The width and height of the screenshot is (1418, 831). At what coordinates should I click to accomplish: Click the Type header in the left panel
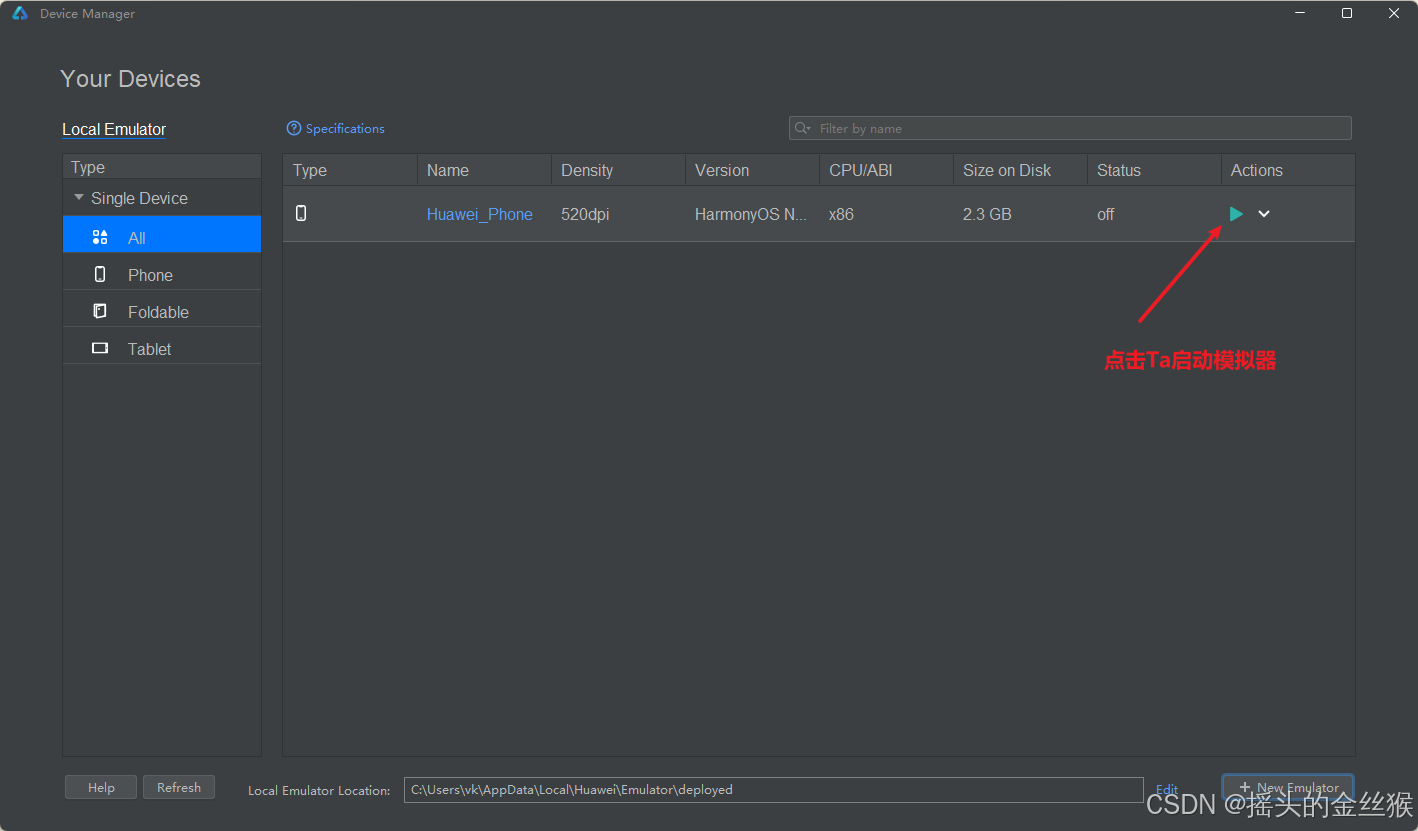tap(162, 167)
